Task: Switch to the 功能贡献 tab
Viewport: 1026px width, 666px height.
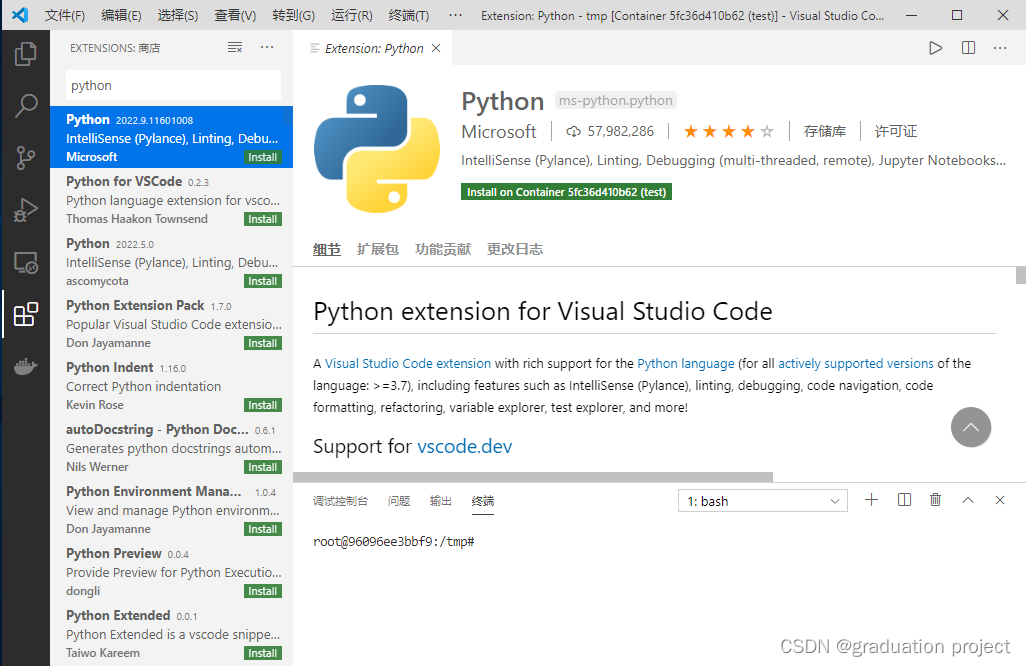Action: (443, 249)
